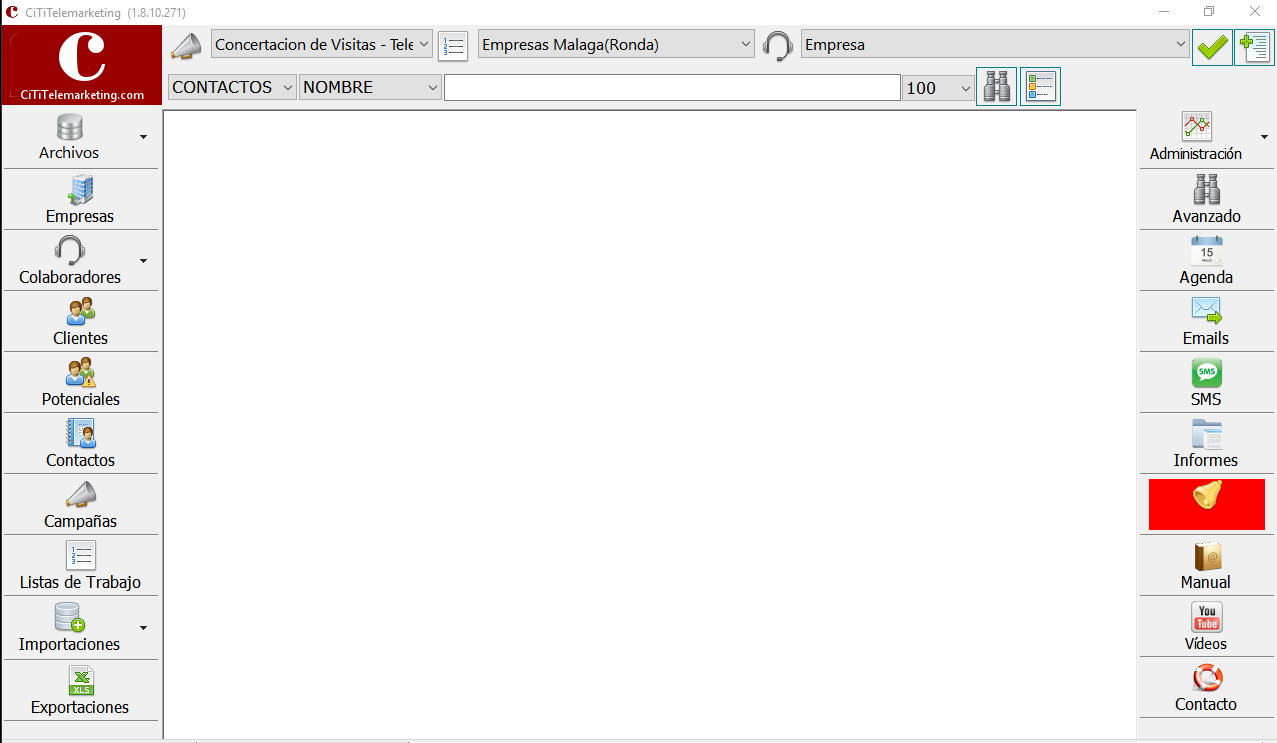Open the Vídeos YouTube icon
Screen dimensions: 1277x743
[1207, 627]
